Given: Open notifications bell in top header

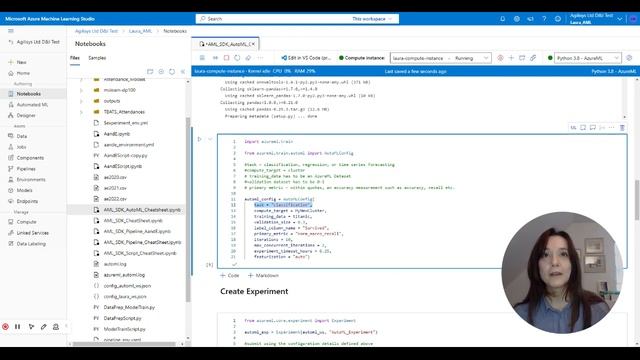Looking at the screenshot, I should [502, 19].
